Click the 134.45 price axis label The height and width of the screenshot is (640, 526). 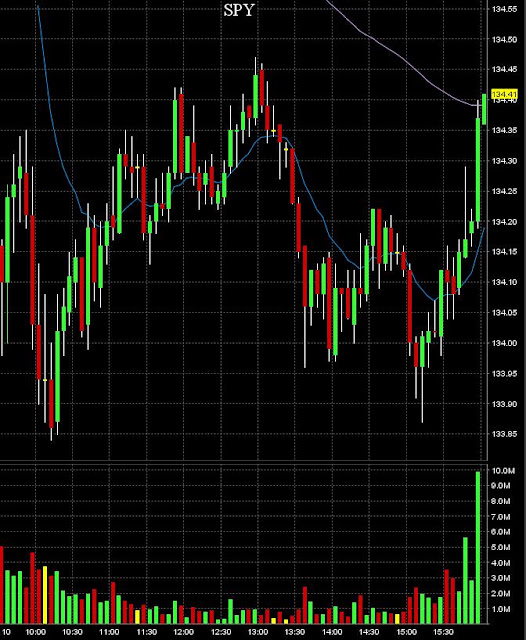coord(504,69)
